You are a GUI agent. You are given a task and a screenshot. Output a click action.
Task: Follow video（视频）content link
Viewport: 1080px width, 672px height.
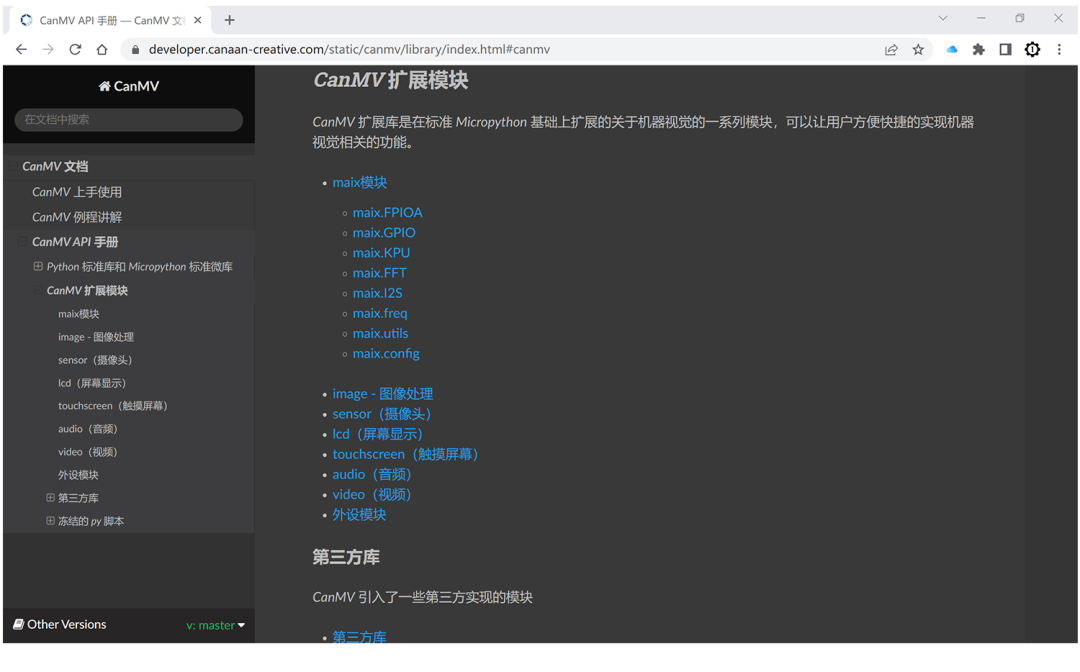(x=372, y=494)
